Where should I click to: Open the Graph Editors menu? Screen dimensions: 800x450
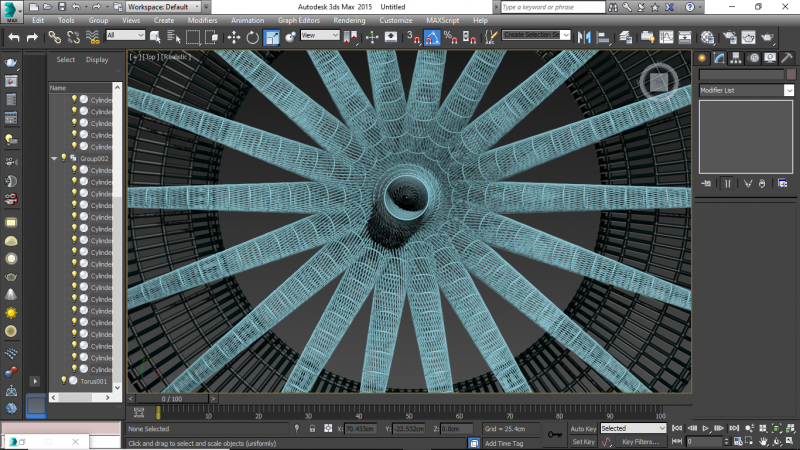tap(298, 20)
